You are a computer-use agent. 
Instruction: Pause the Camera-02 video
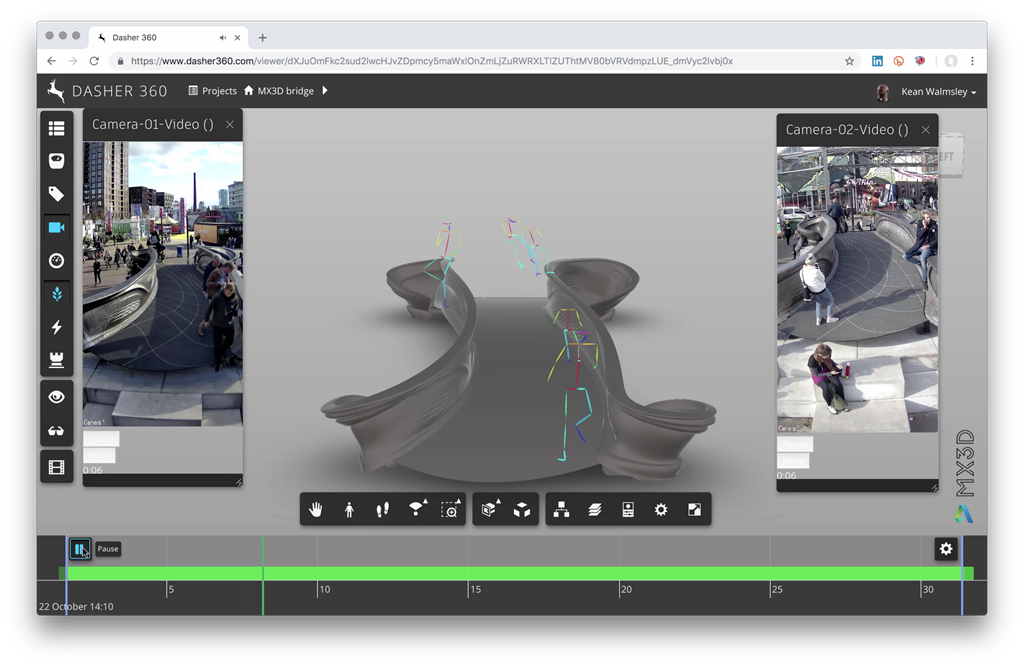pos(795,444)
